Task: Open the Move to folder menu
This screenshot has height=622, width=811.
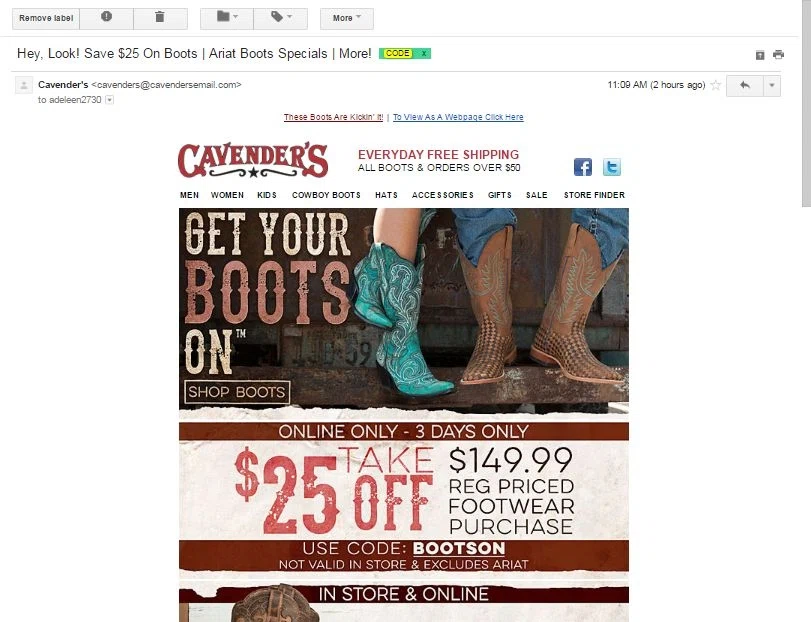Action: click(227, 18)
